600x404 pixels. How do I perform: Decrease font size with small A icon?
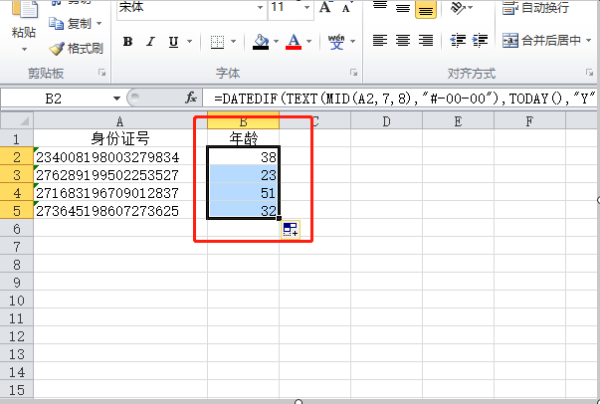pos(346,8)
